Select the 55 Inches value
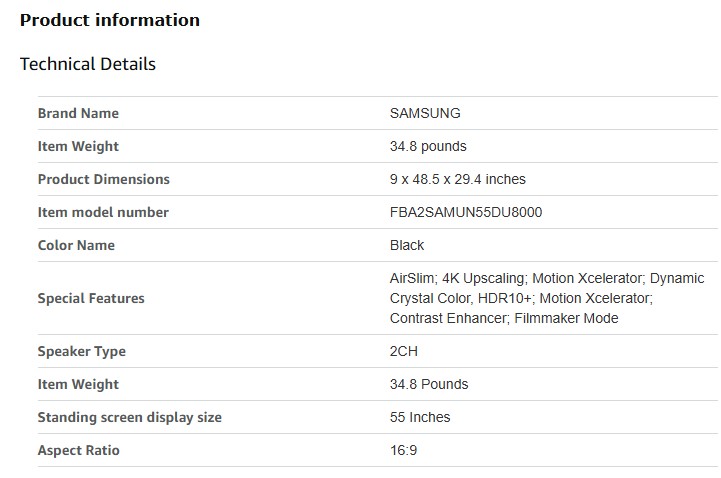The image size is (721, 478). (420, 417)
